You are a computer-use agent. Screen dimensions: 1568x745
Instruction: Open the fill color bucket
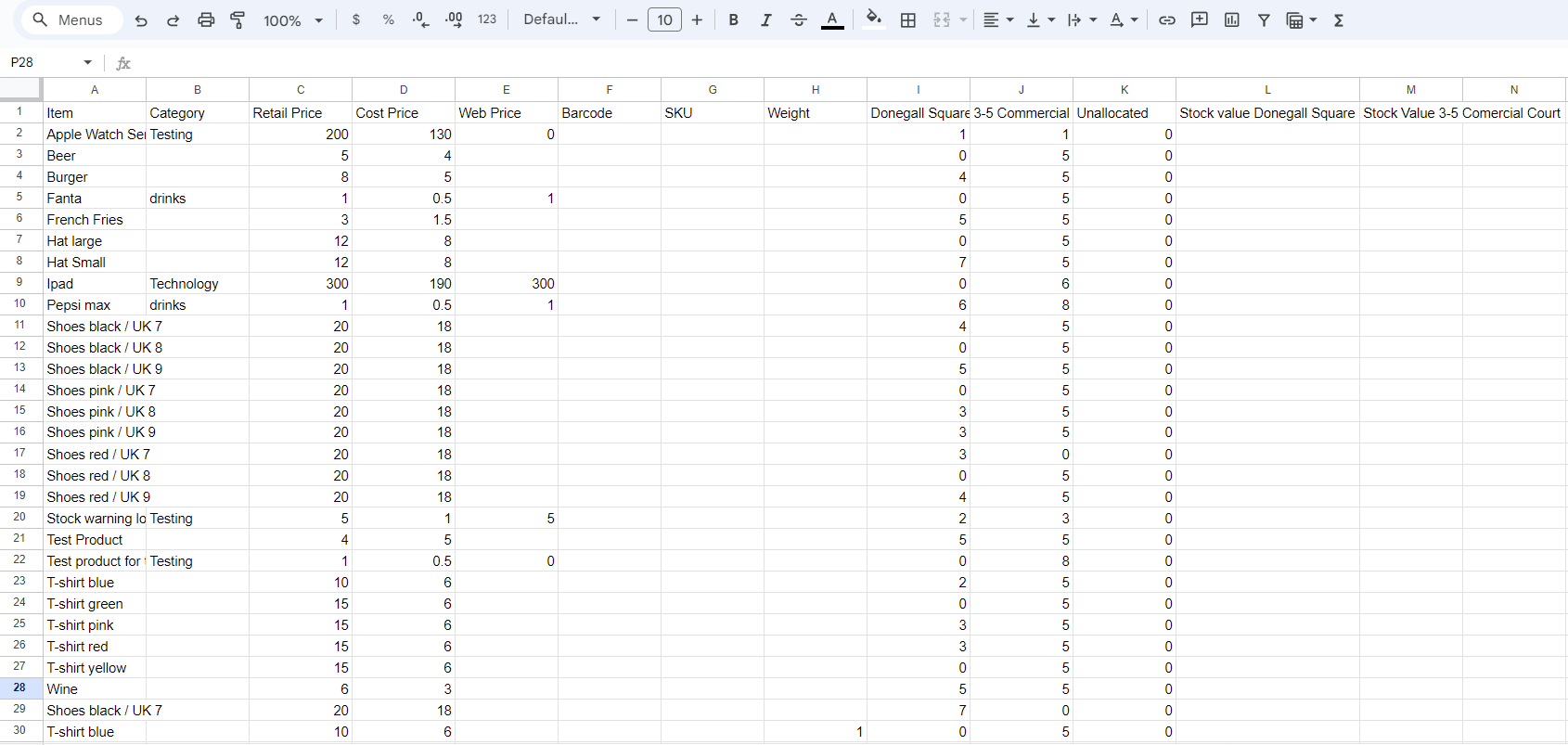873,19
